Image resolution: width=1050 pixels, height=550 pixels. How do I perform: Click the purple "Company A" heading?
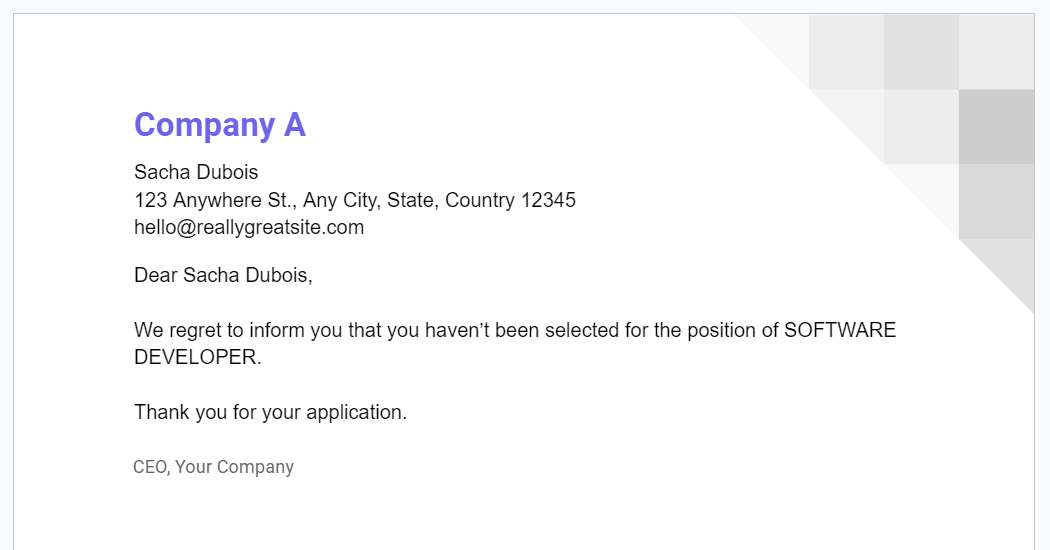[x=219, y=125]
